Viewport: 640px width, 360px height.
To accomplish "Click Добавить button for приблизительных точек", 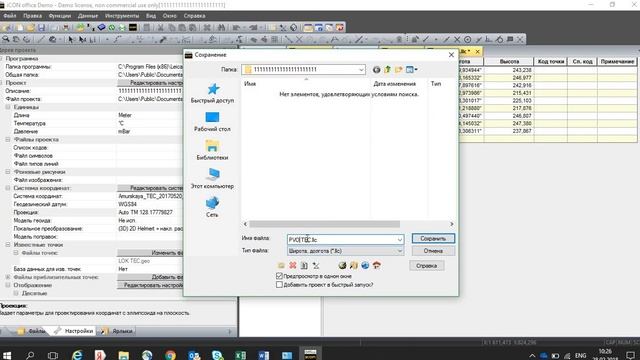I will click(150, 277).
